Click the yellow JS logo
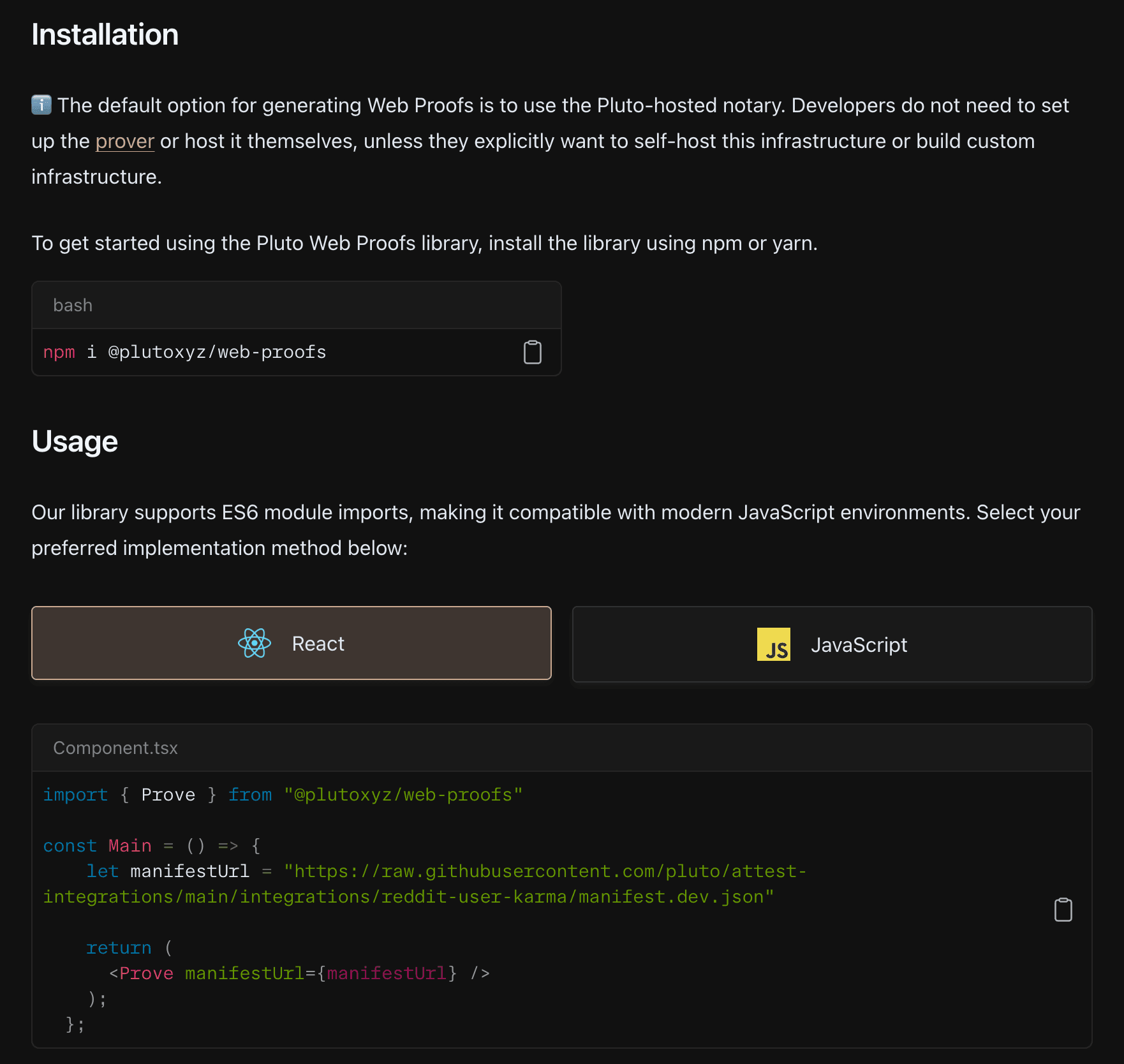The width and height of the screenshot is (1124, 1064). coord(773,644)
